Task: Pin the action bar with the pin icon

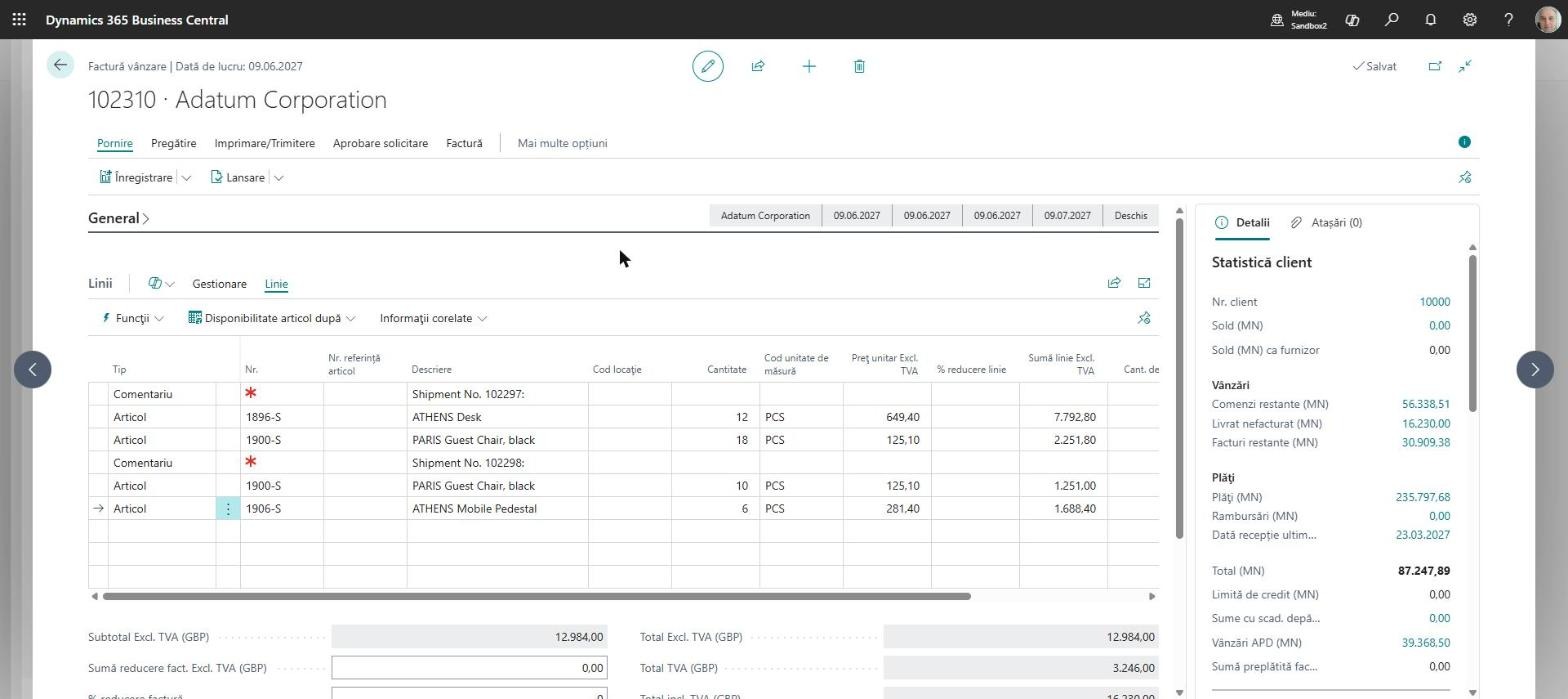Action: point(1465,177)
